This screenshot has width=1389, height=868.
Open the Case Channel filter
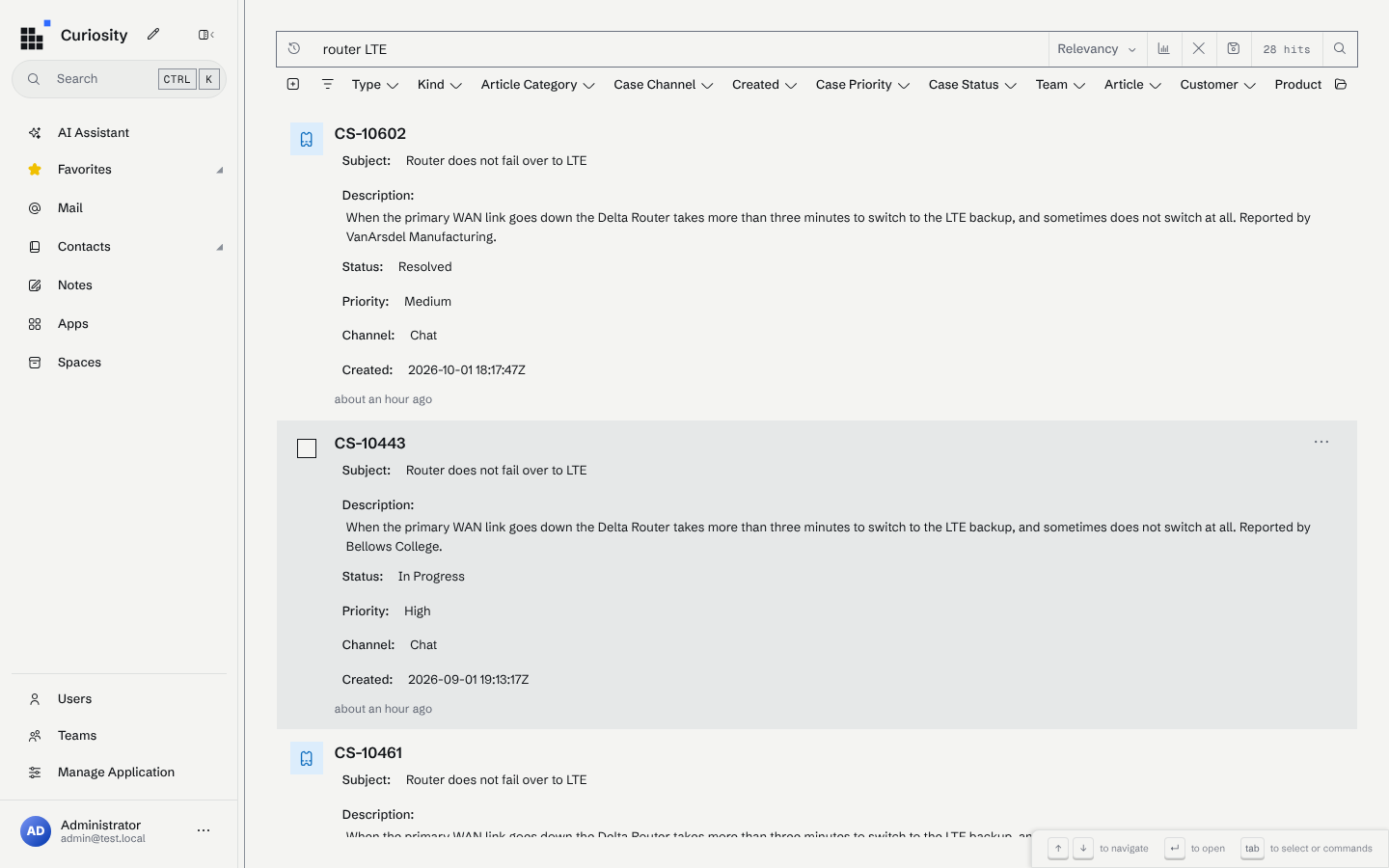pos(664,85)
